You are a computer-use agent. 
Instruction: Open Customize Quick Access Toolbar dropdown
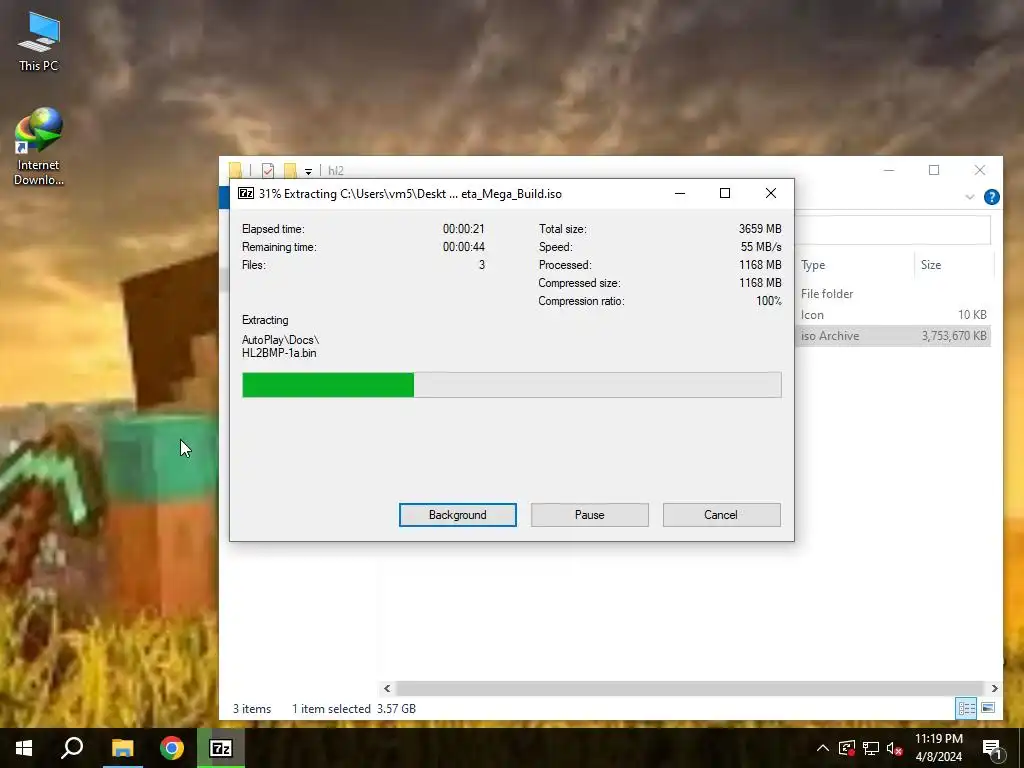point(308,171)
